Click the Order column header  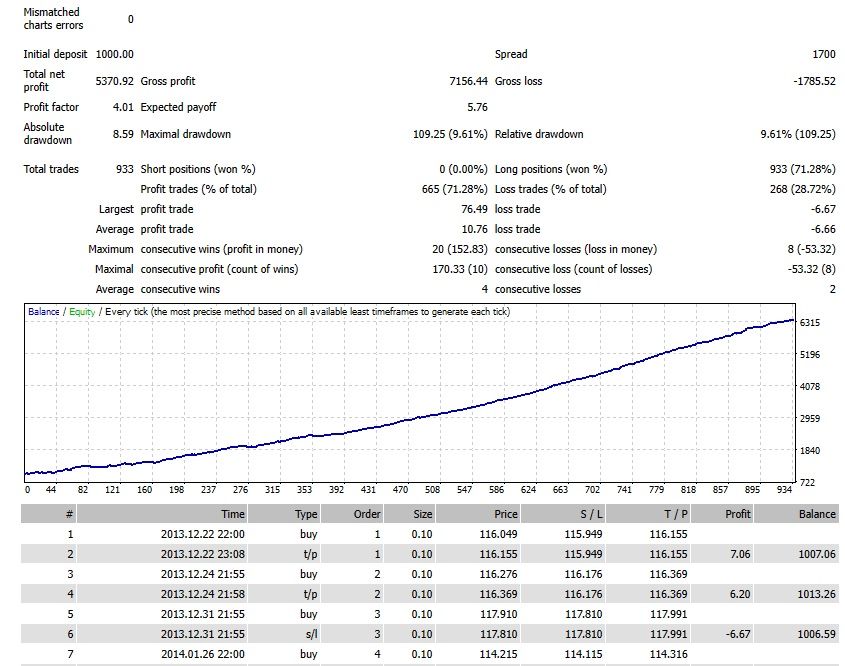click(352, 514)
